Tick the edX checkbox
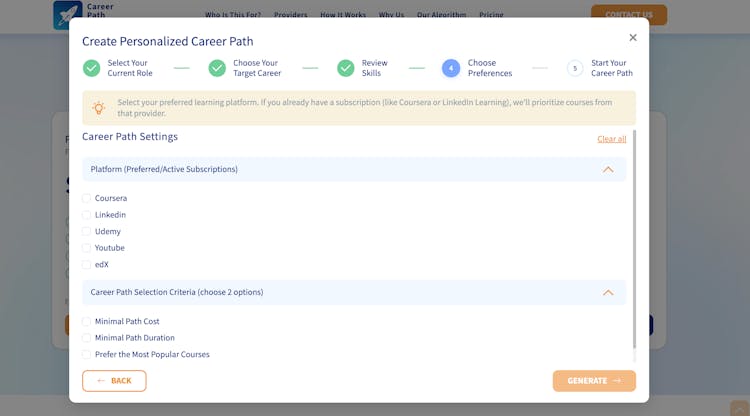Image resolution: width=750 pixels, height=416 pixels. point(87,265)
